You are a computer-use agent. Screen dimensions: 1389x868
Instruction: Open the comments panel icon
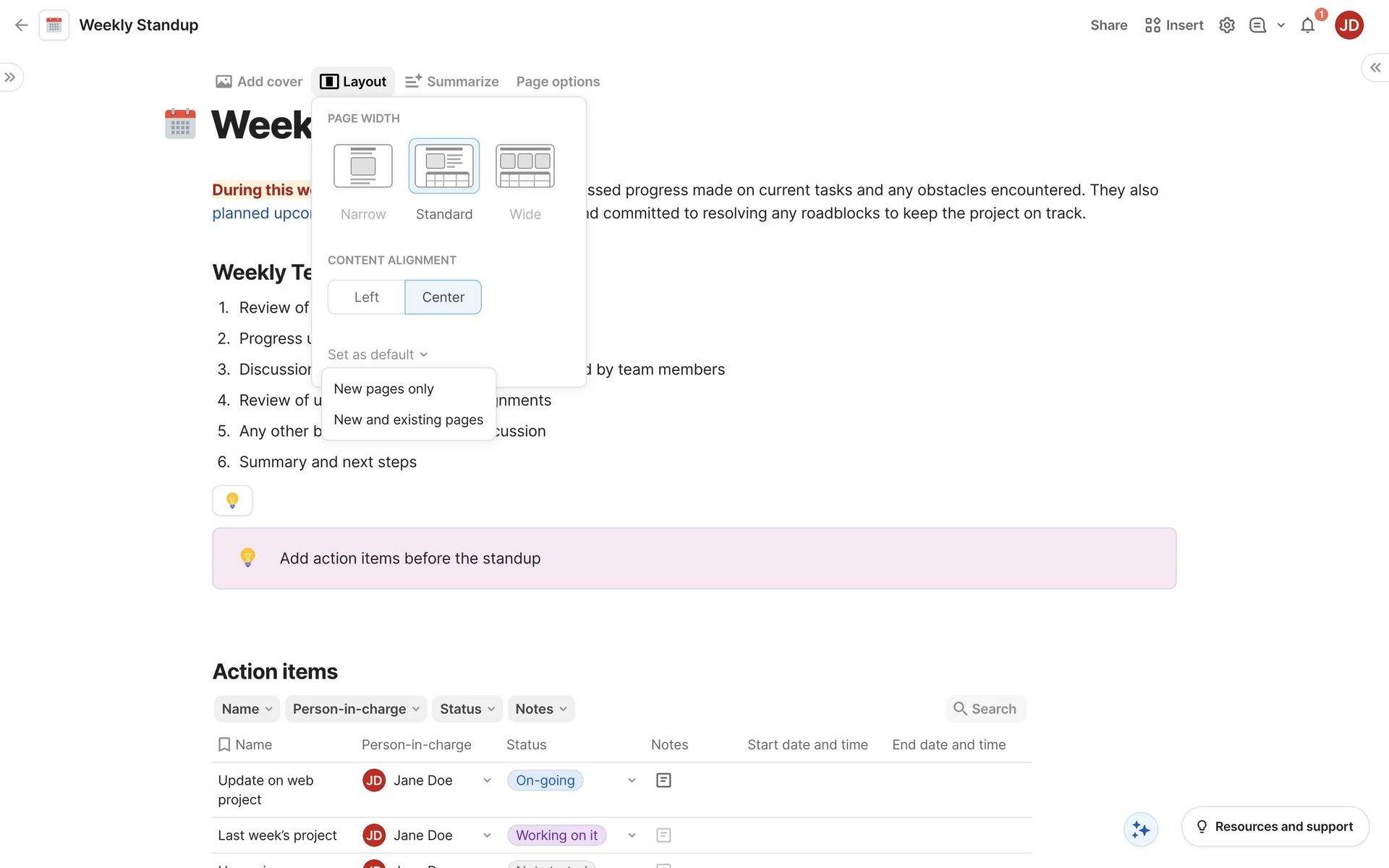coord(1258,25)
